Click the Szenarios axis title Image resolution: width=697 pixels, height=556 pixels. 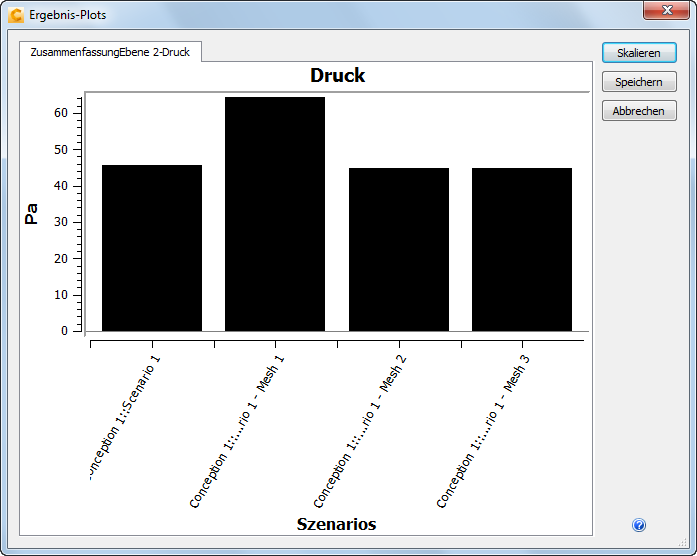[x=336, y=524]
